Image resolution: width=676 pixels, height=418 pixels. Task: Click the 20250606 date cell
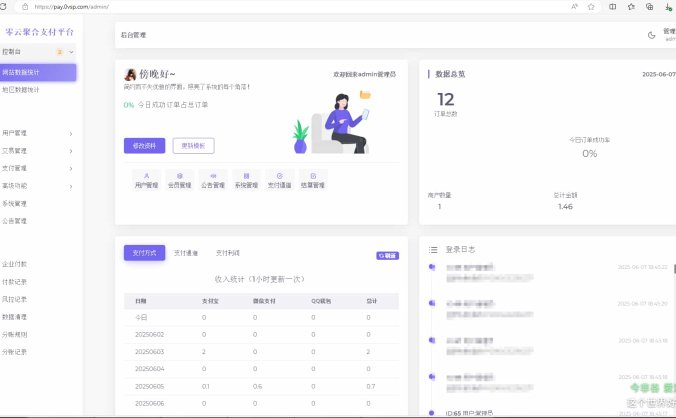[150, 403]
